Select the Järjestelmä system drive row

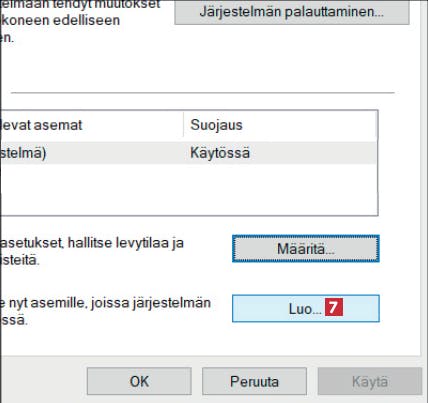(x=189, y=153)
